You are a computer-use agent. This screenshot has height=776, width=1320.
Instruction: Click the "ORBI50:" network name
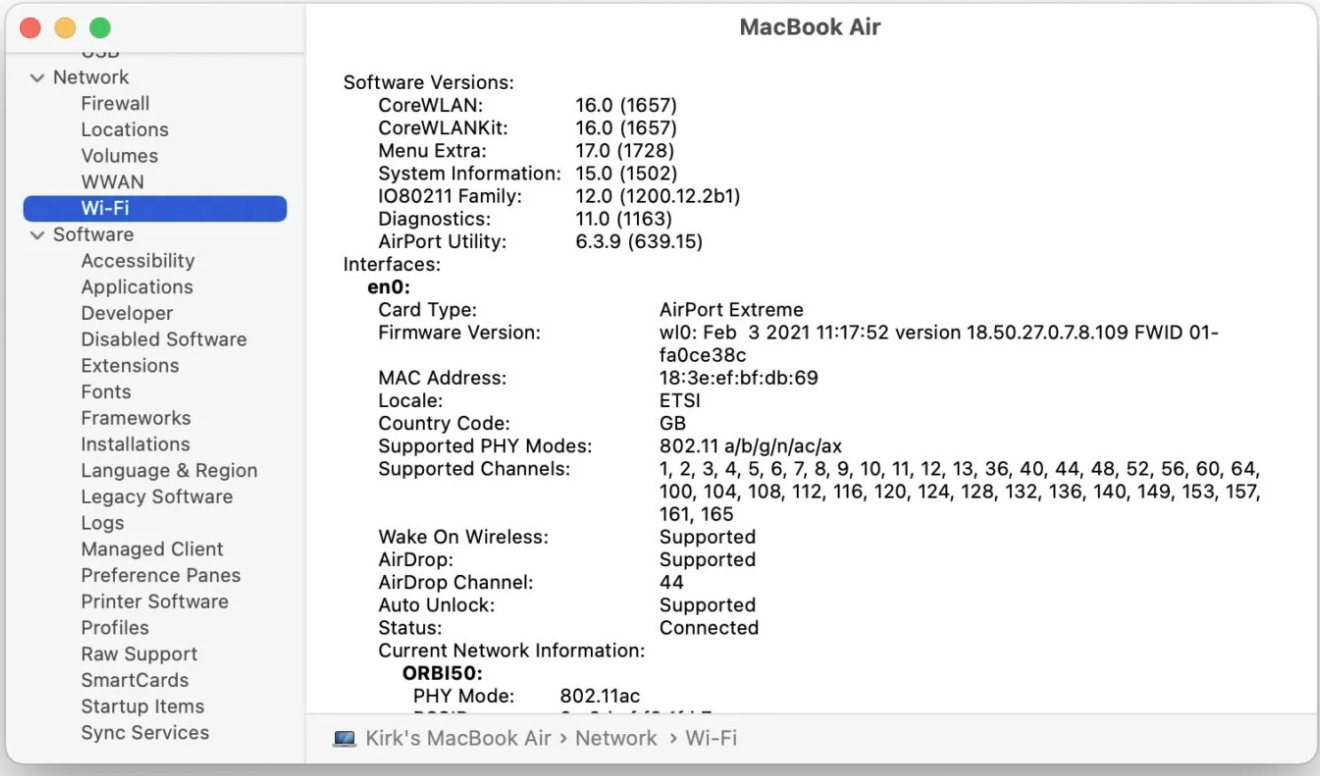[443, 673]
